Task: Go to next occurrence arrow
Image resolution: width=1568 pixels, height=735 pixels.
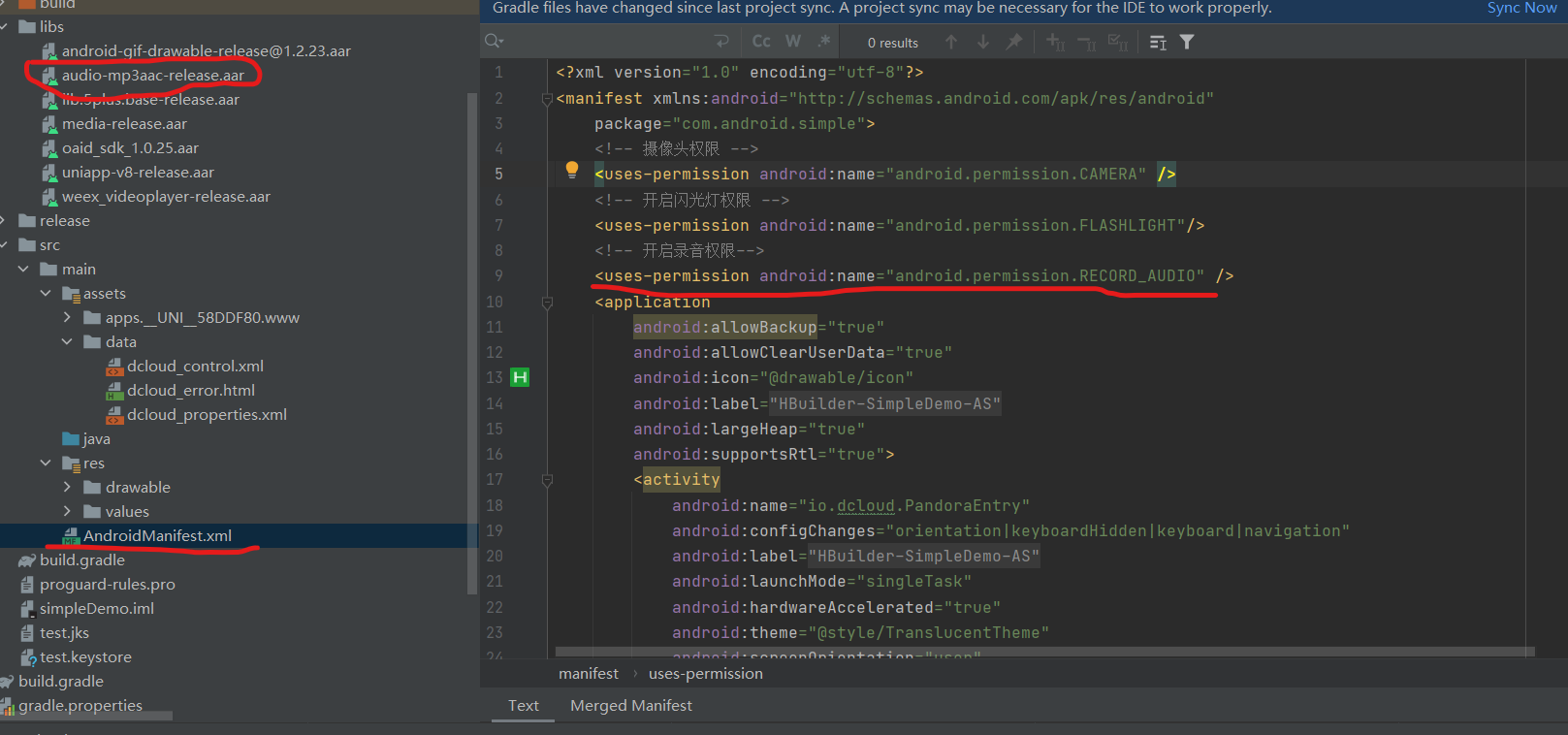Action: [983, 42]
